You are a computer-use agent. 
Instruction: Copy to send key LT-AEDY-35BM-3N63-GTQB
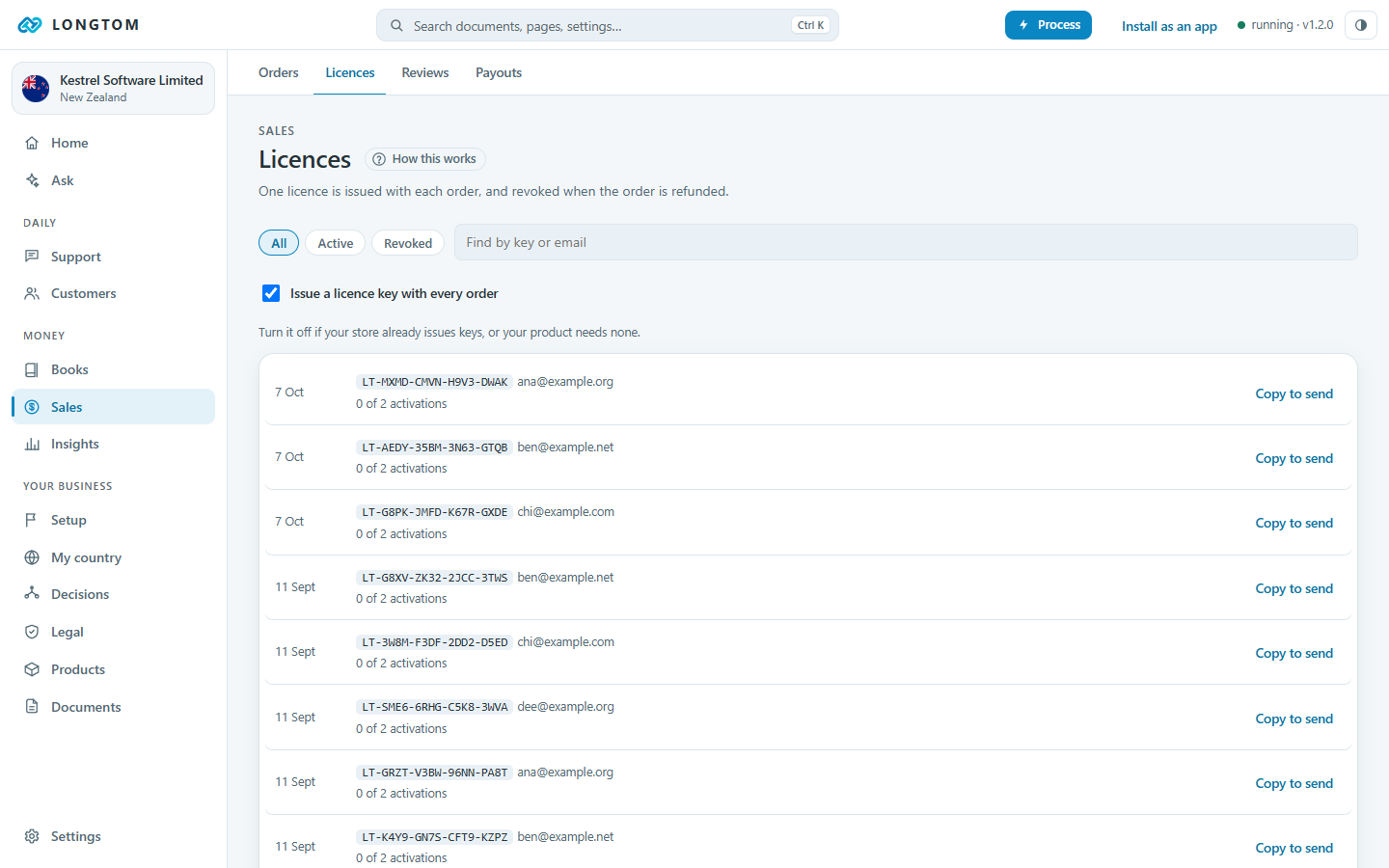click(x=1294, y=458)
